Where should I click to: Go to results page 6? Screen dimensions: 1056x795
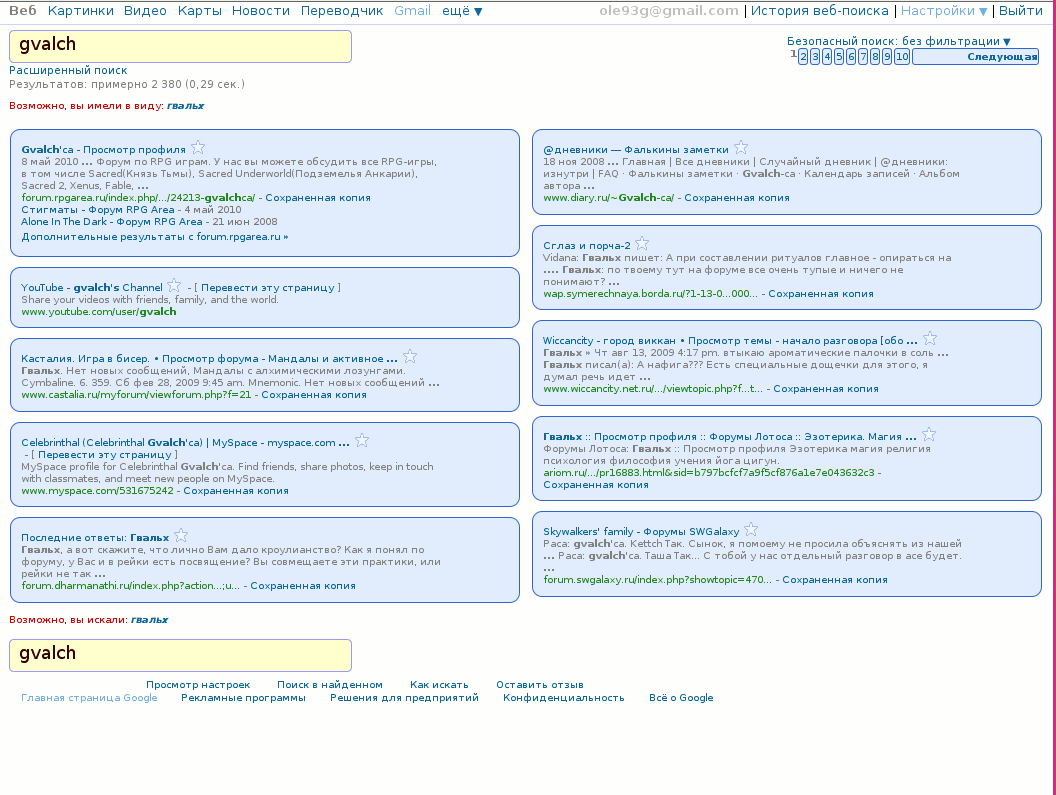851,57
